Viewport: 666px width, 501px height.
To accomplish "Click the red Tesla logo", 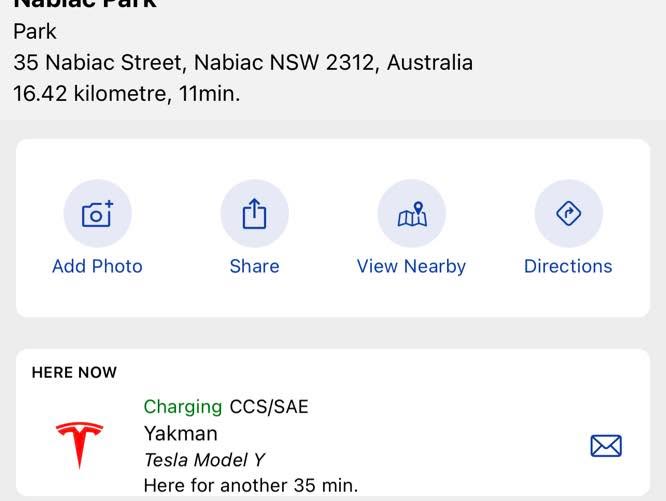I will [79, 445].
